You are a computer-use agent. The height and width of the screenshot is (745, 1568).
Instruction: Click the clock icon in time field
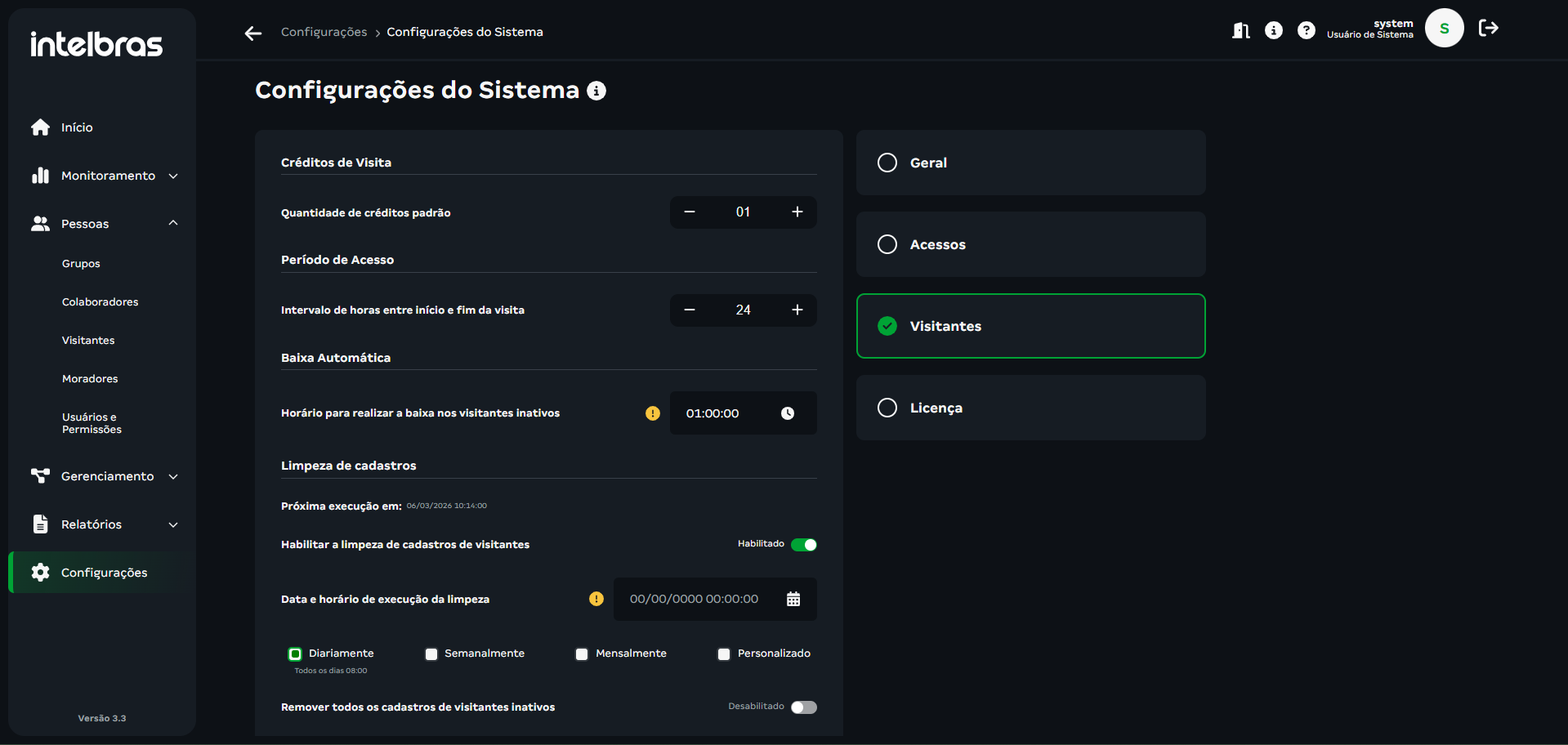coord(787,413)
